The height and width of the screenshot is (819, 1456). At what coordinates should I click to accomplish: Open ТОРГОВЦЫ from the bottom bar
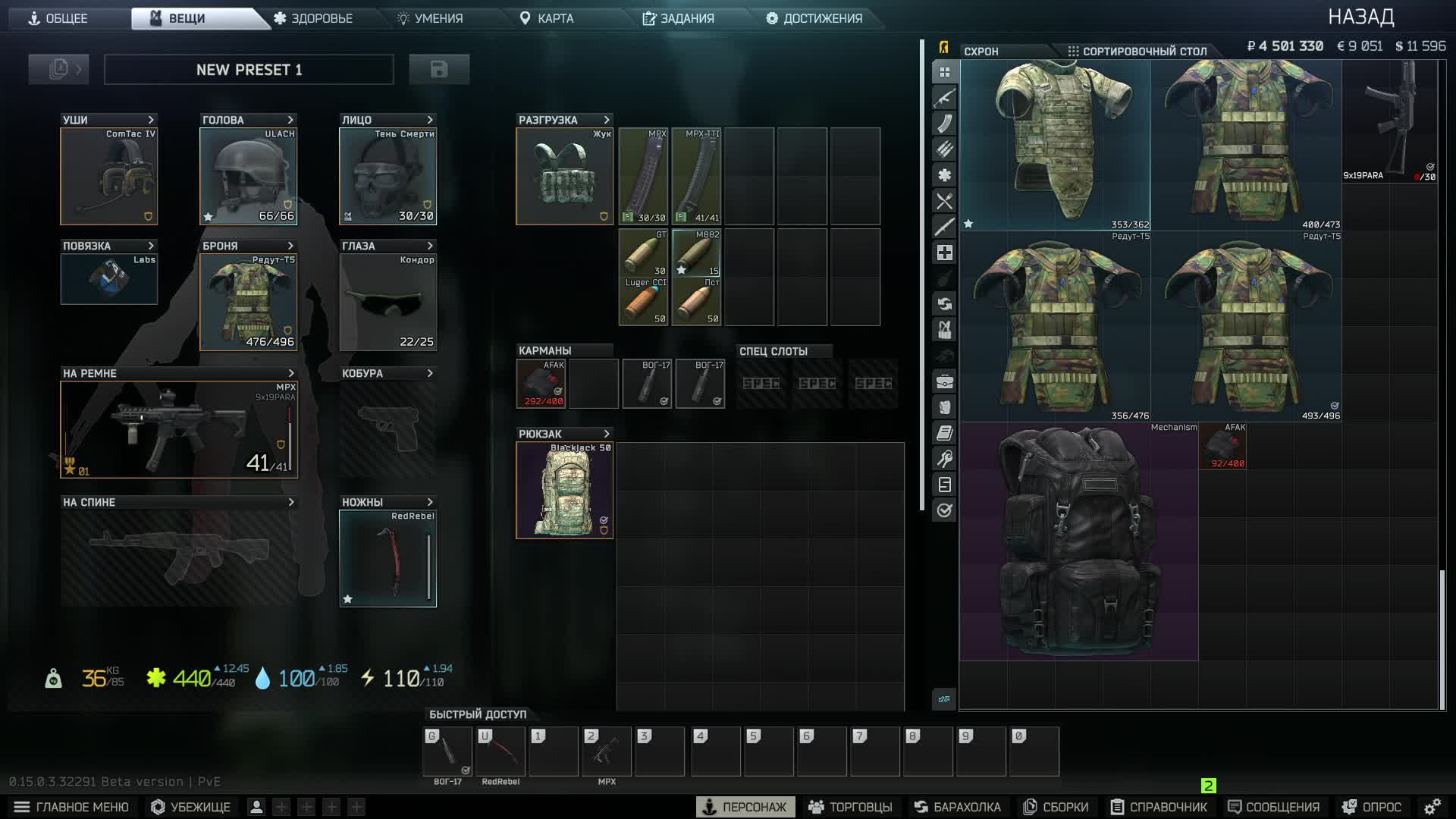click(x=849, y=806)
